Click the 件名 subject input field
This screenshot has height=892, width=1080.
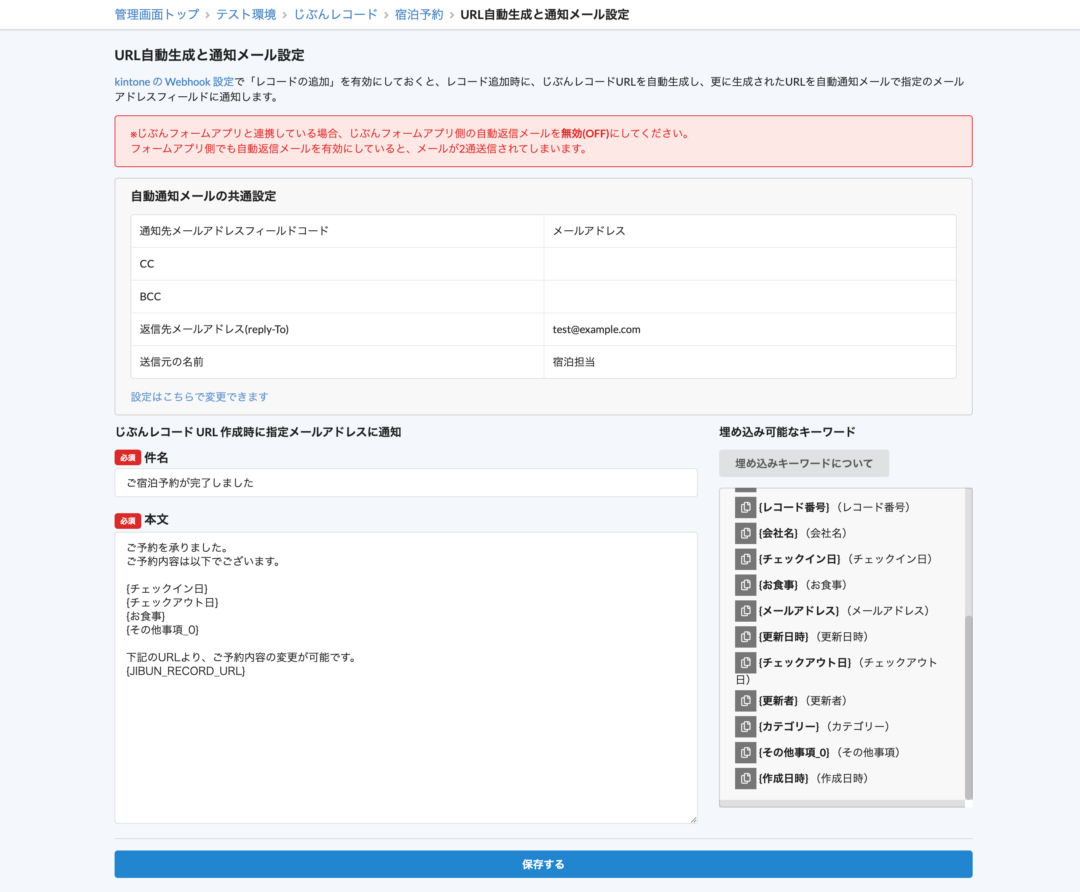click(405, 482)
